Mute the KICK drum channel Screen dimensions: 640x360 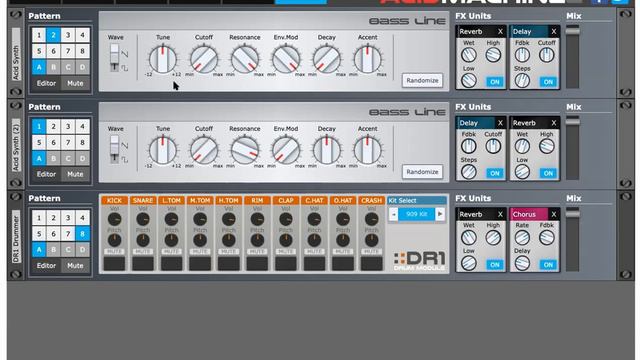(114, 251)
